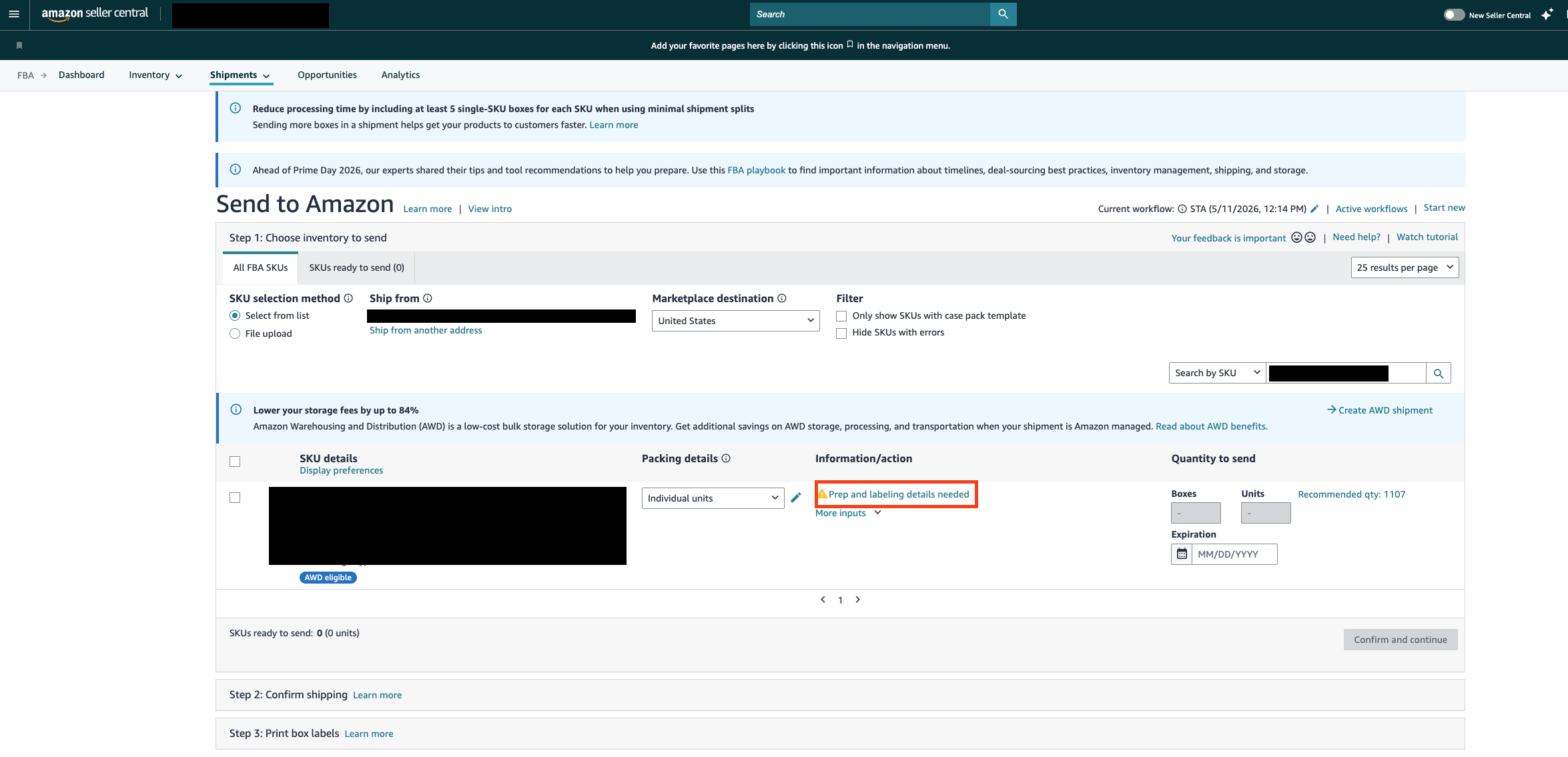Click the info icon beside Ship from
Image resolution: width=1568 pixels, height=757 pixels.
tap(428, 298)
